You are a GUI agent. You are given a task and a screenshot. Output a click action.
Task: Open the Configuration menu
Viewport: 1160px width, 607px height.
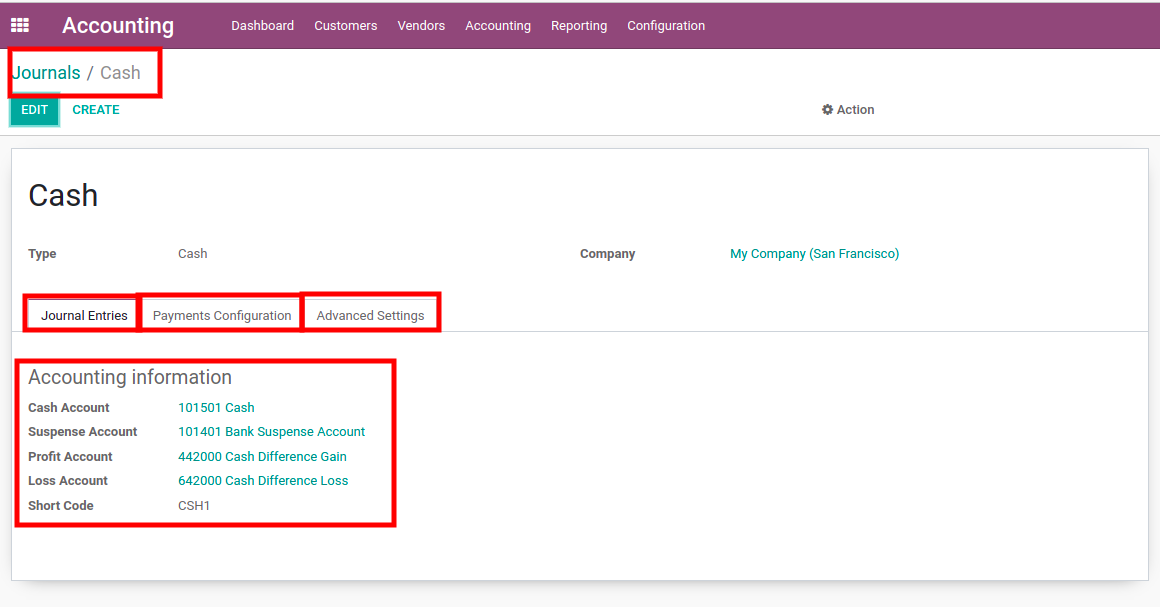(x=665, y=26)
